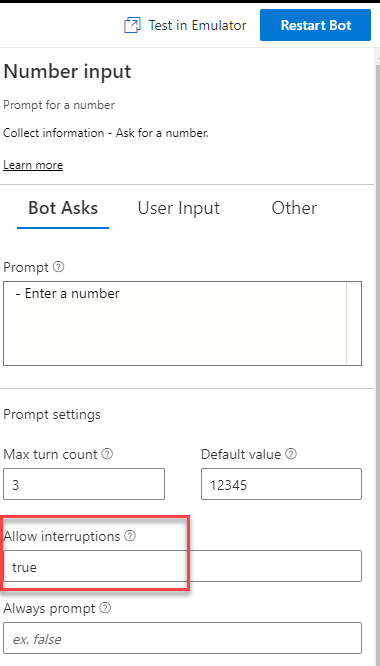Focus the Max turn count field
Viewport: 380px width, 666px height.
click(84, 484)
